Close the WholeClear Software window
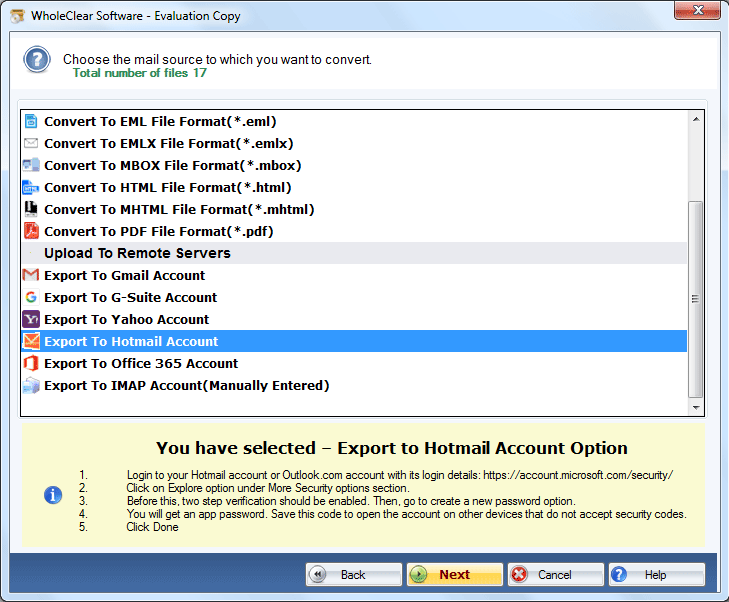 pyautogui.click(x=697, y=10)
